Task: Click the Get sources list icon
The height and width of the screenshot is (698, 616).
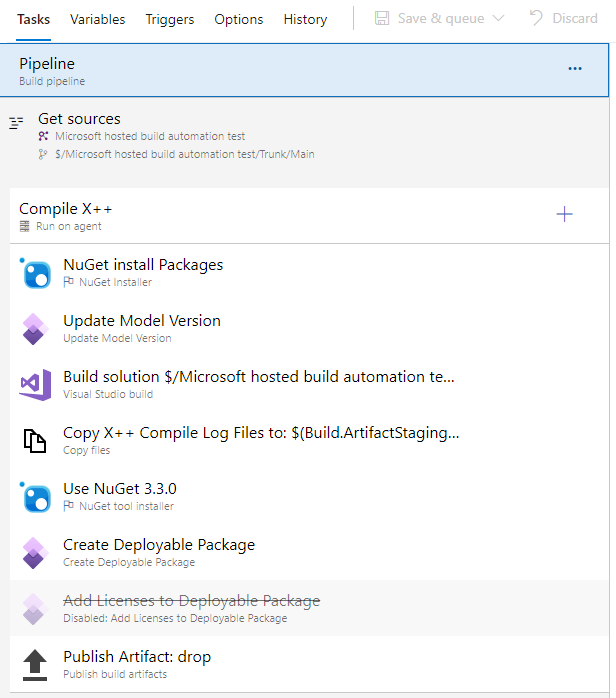Action: tap(16, 122)
